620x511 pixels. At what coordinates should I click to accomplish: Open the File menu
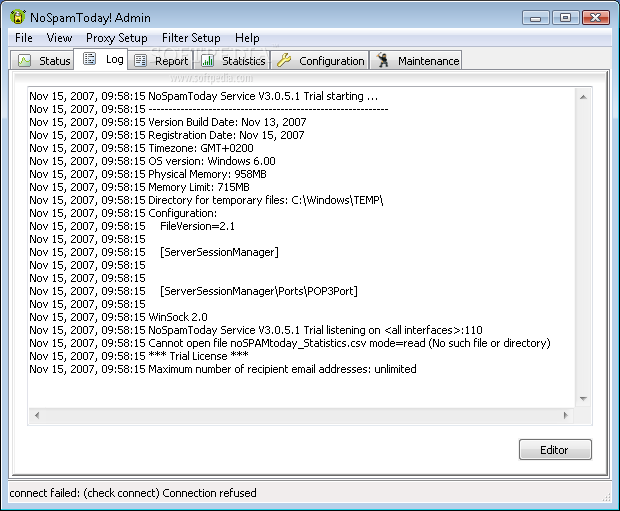coord(24,38)
